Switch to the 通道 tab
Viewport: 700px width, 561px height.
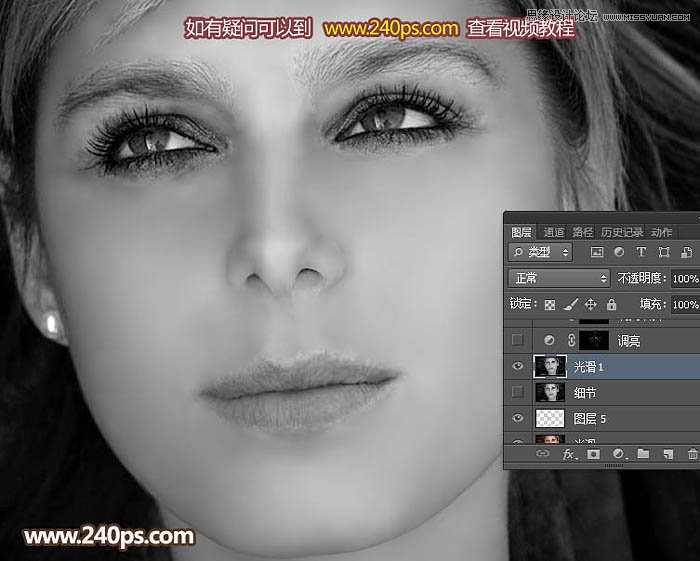pos(554,233)
